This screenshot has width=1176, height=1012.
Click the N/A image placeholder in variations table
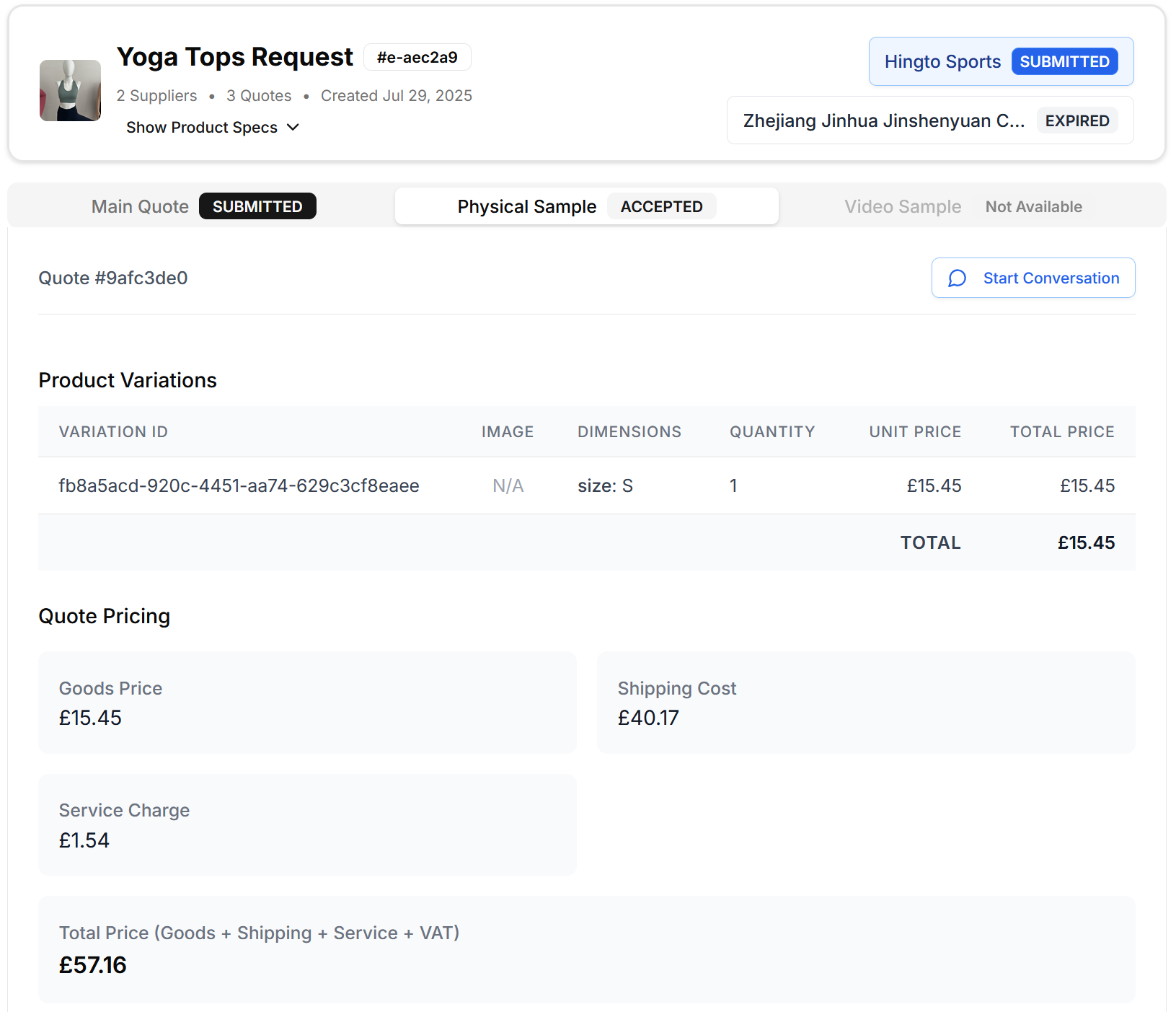[507, 485]
